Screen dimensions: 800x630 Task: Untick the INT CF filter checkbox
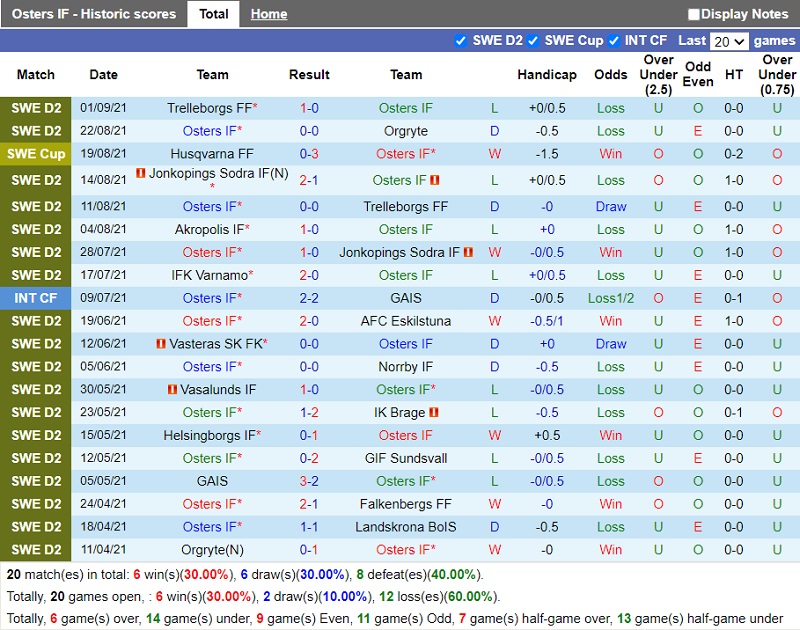click(x=612, y=41)
